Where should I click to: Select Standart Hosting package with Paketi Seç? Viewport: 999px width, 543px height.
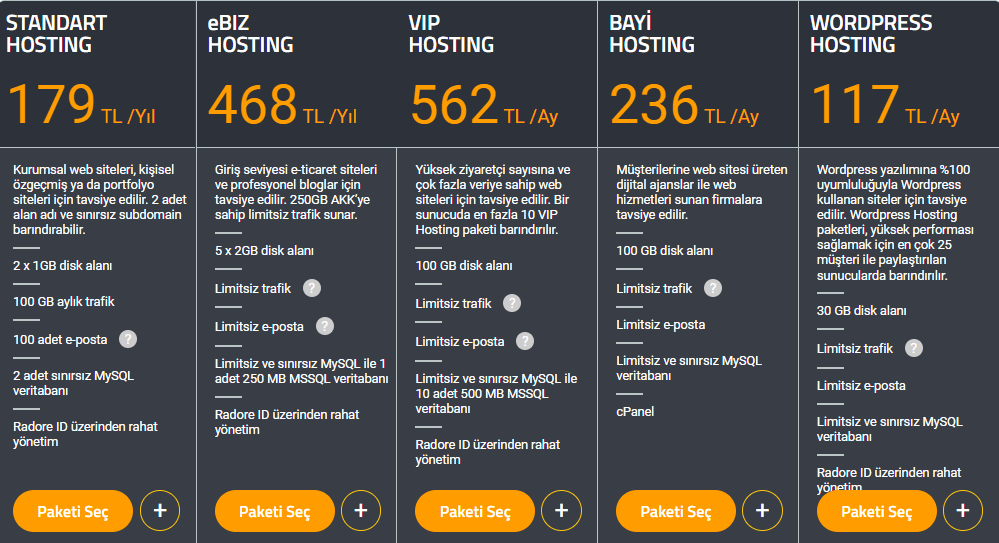tap(73, 511)
